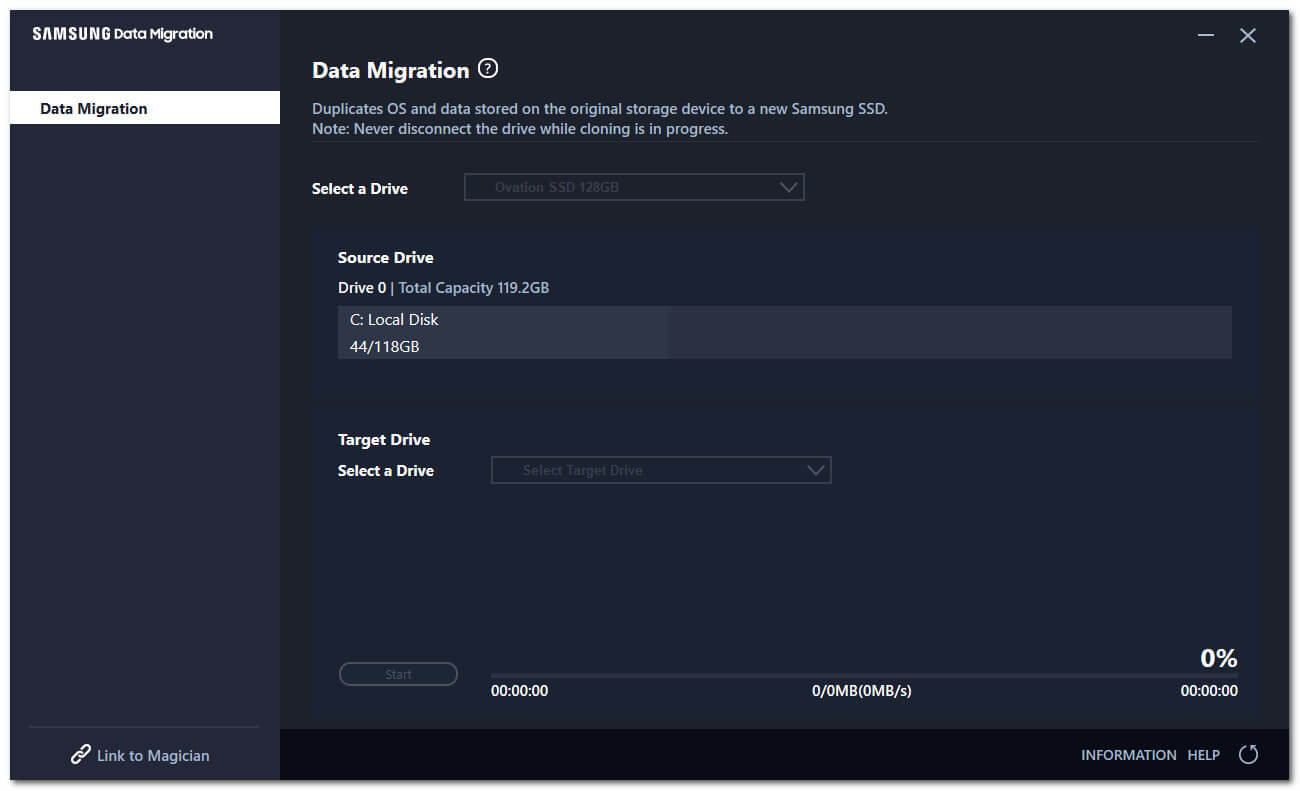Click the refresh icon in the bottom bar

1248,755
